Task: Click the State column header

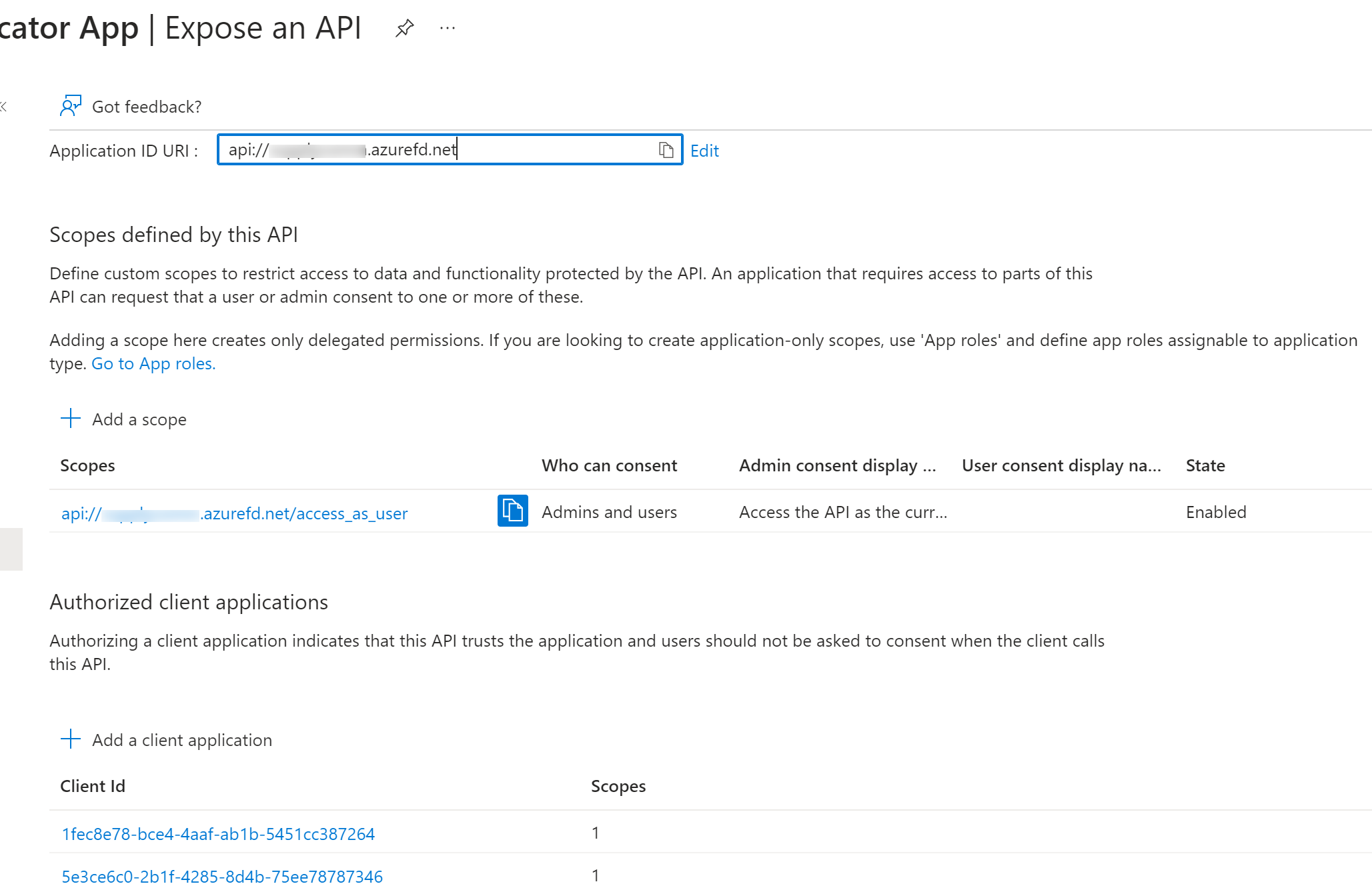Action: click(1205, 465)
